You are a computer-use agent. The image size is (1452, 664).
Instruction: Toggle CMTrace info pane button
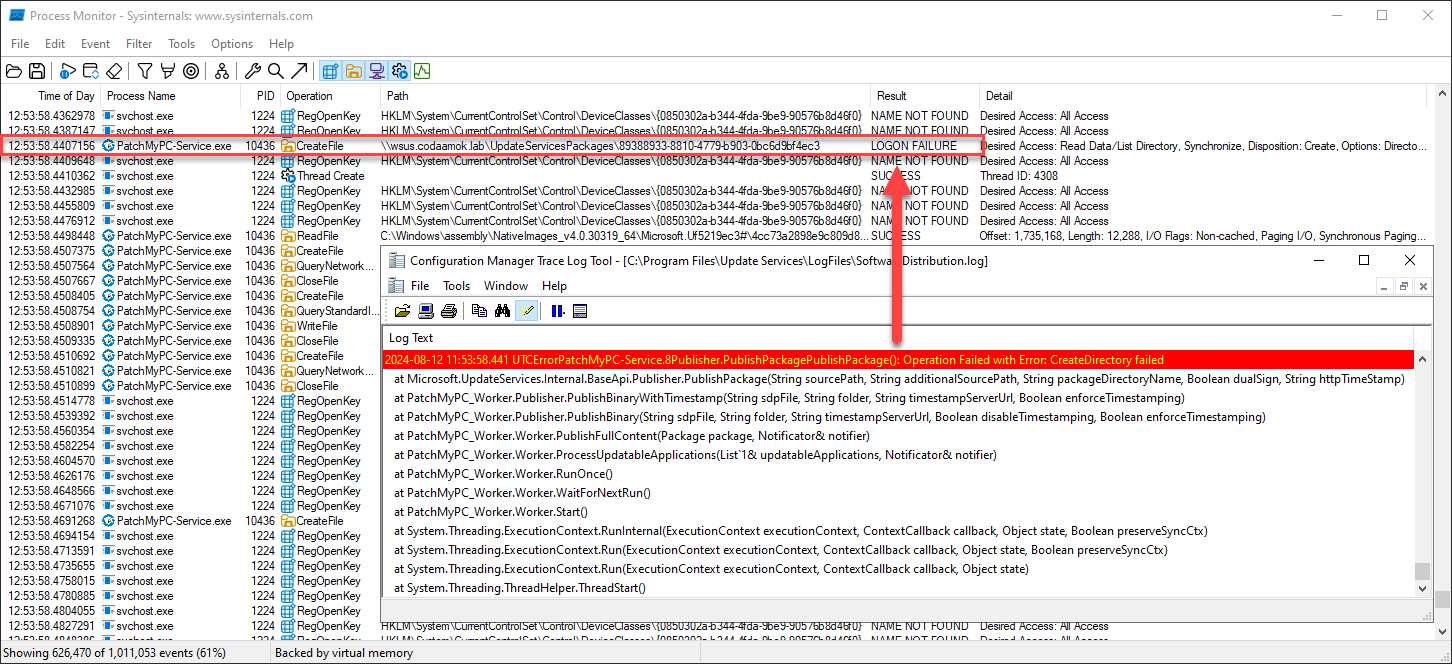point(580,311)
